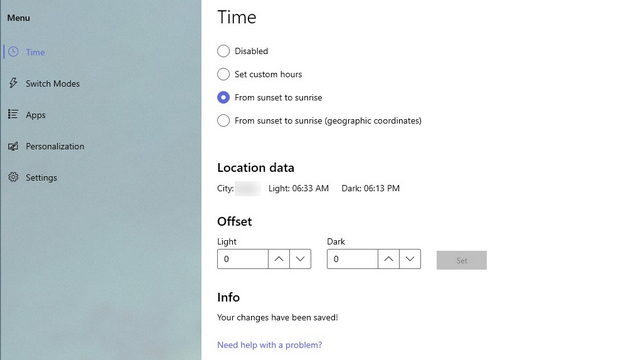Screen dimensions: 640x360
Task: Click the Light: 06:33 AM text
Action: click(x=298, y=188)
